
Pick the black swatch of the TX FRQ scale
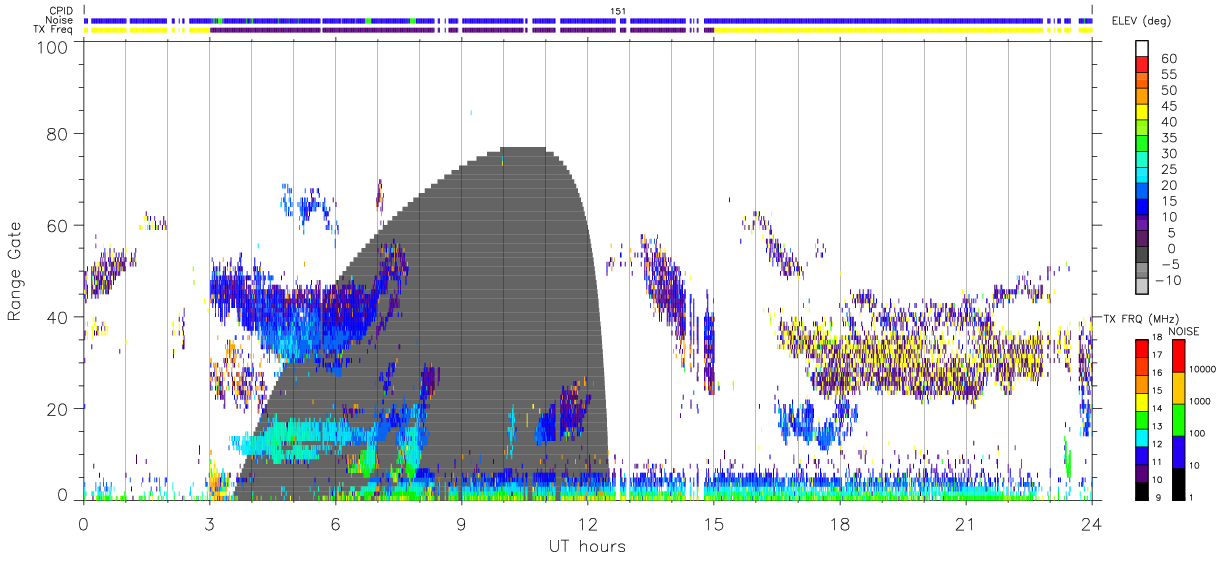coord(1141,491)
